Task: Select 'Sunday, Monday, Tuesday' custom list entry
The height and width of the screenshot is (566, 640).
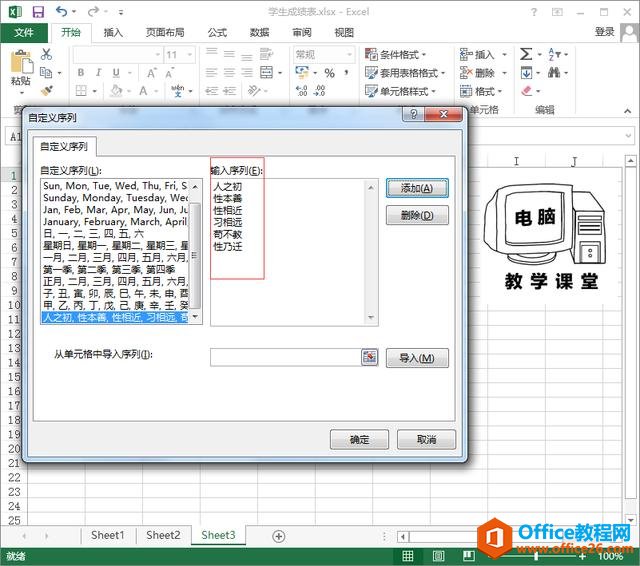Action: [x=115, y=198]
